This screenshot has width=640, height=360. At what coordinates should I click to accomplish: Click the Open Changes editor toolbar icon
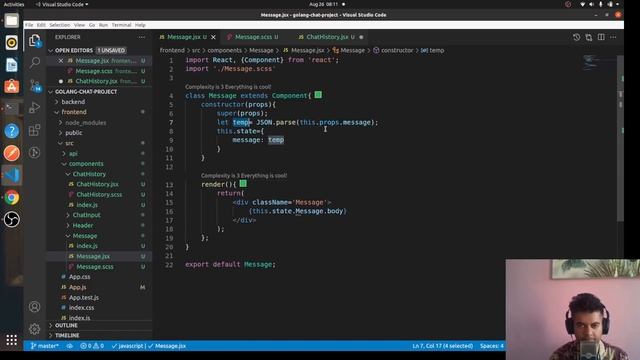click(589, 37)
